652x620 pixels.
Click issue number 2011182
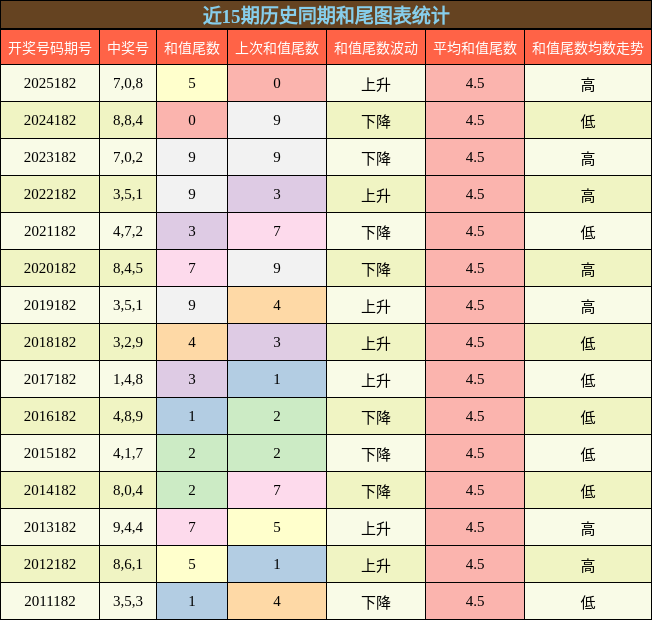click(x=50, y=601)
